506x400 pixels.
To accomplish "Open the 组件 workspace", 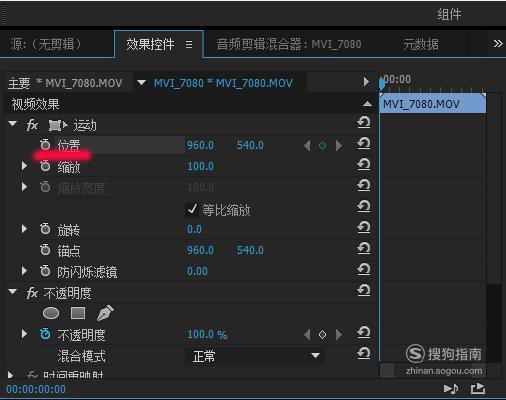I will click(449, 14).
